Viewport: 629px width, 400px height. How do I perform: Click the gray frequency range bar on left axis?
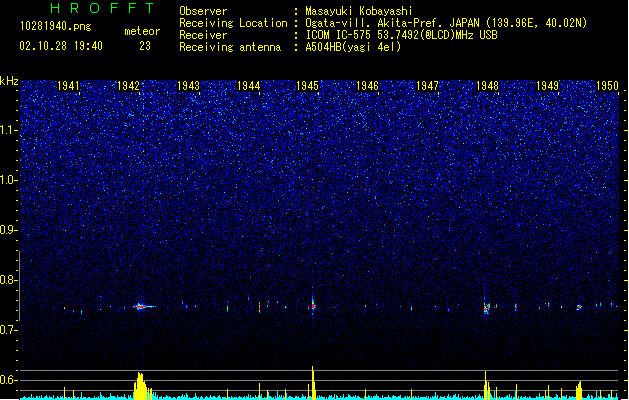(19, 286)
